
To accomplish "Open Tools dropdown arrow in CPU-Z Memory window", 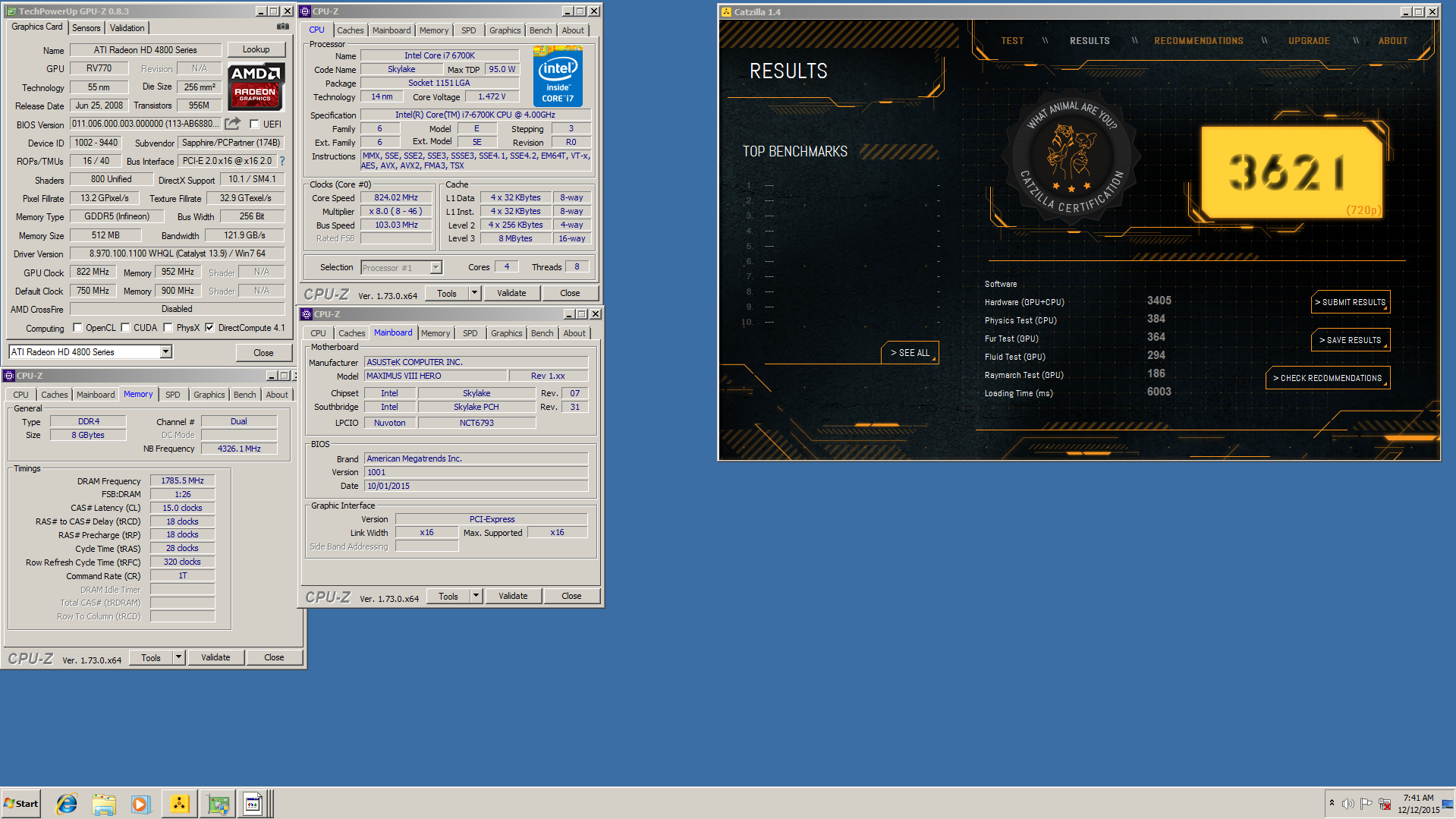I will (x=178, y=657).
